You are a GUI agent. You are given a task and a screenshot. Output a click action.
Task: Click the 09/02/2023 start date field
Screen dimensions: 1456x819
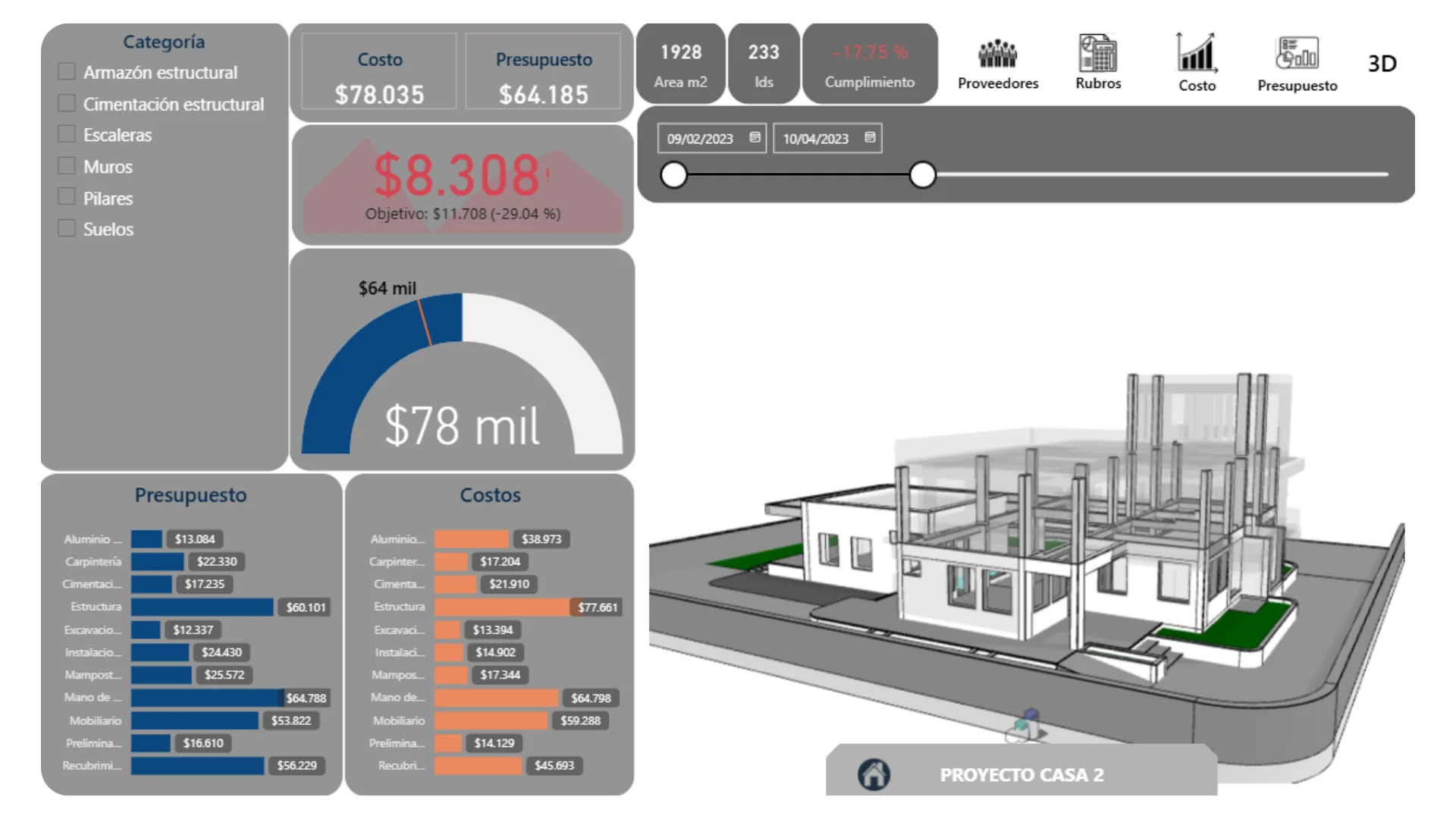[700, 139]
